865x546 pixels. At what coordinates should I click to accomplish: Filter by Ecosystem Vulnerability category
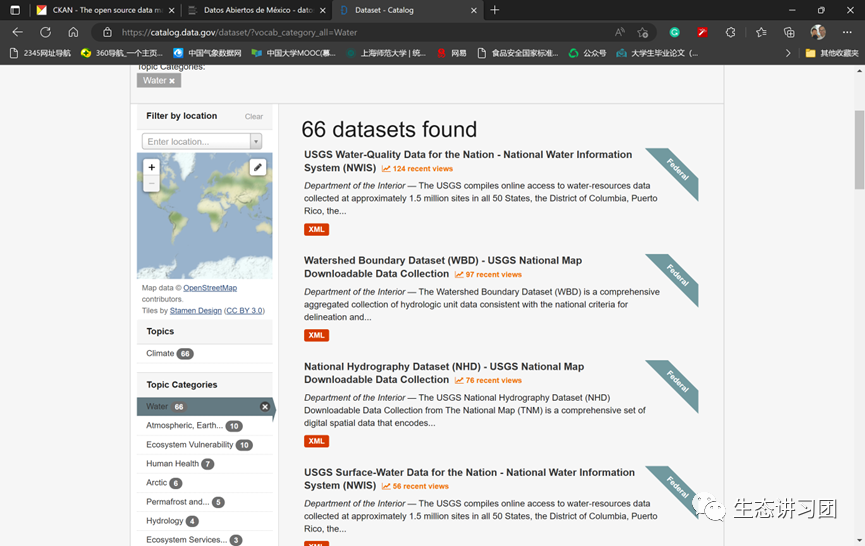pos(199,445)
